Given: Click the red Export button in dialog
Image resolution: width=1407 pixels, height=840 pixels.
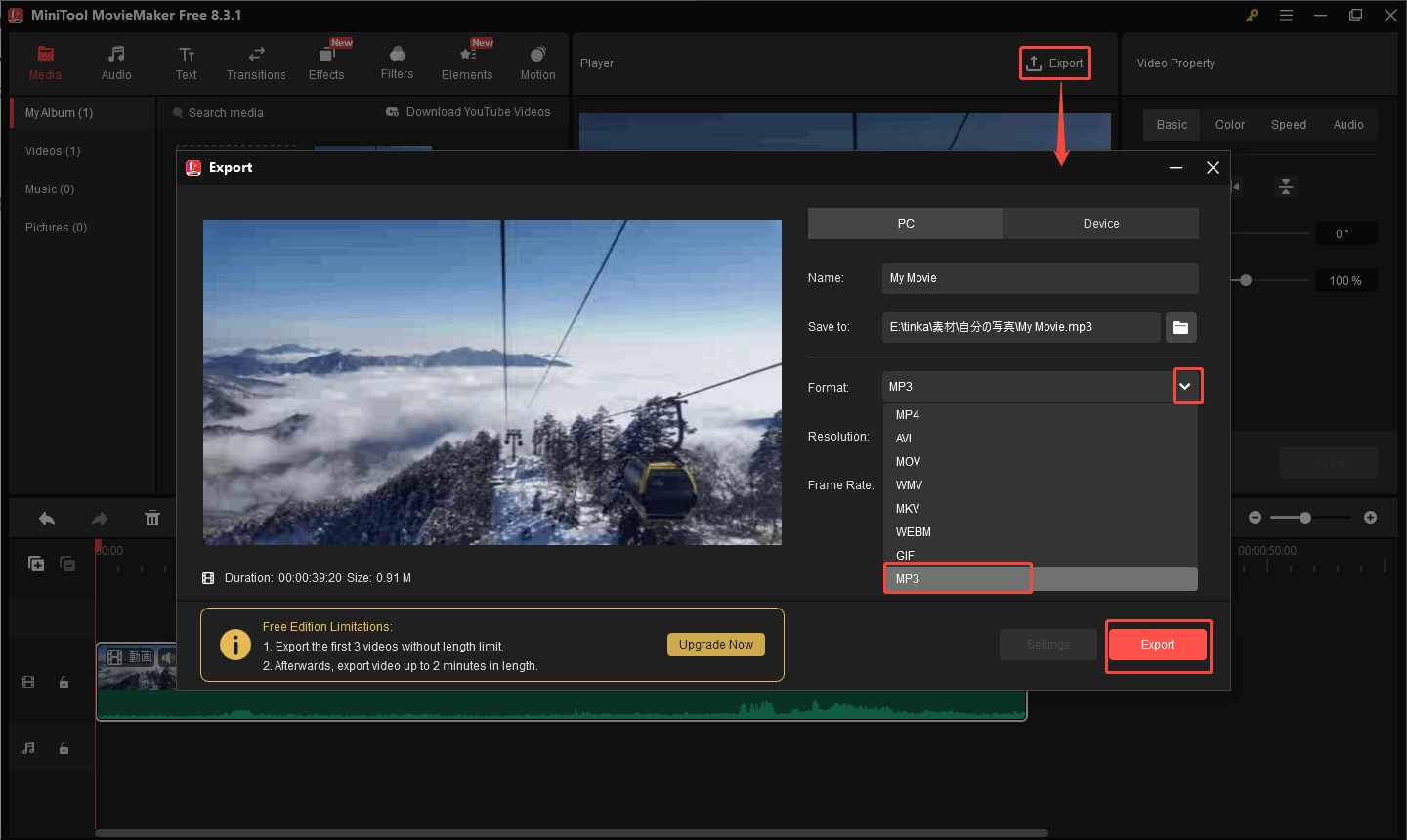Looking at the screenshot, I should pos(1158,645).
